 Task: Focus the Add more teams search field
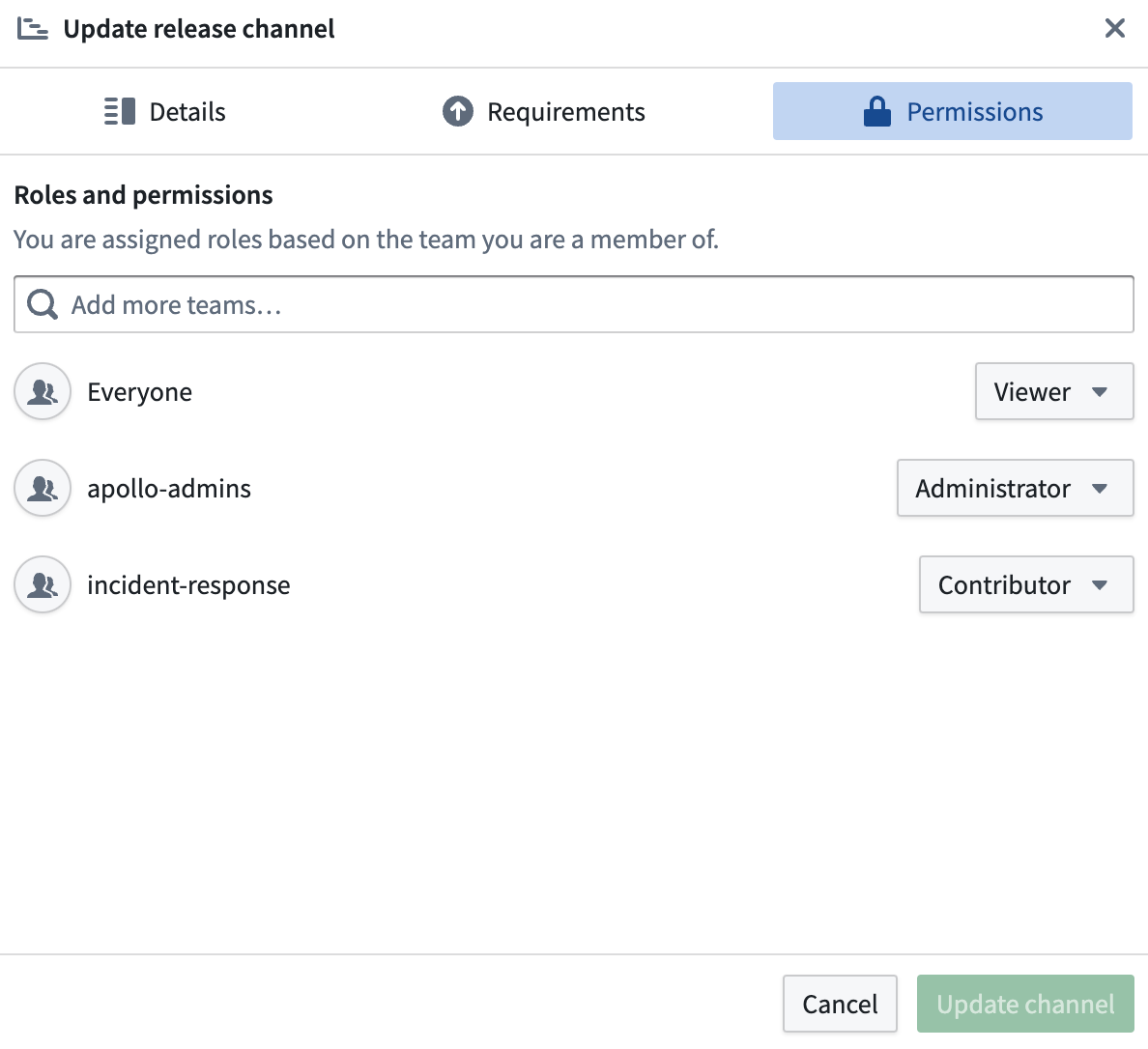574,304
